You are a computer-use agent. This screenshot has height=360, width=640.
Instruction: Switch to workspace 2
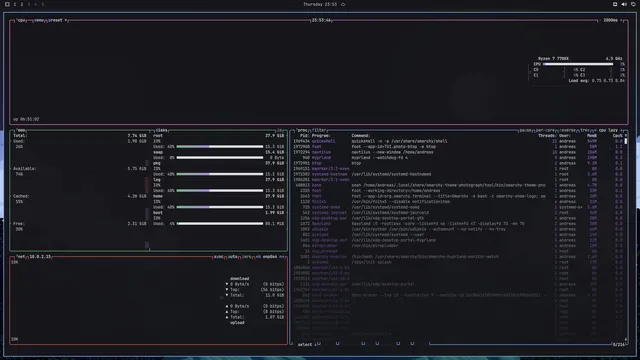coord(22,4)
